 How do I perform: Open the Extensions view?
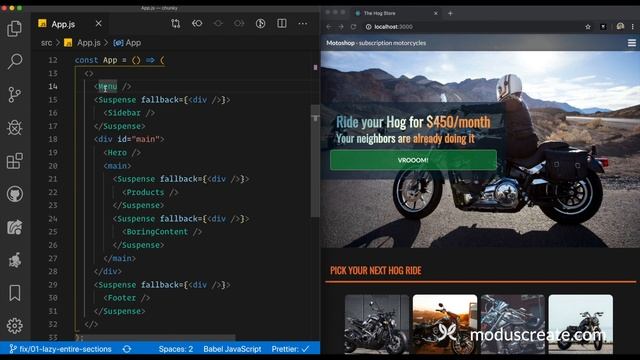[x=15, y=161]
